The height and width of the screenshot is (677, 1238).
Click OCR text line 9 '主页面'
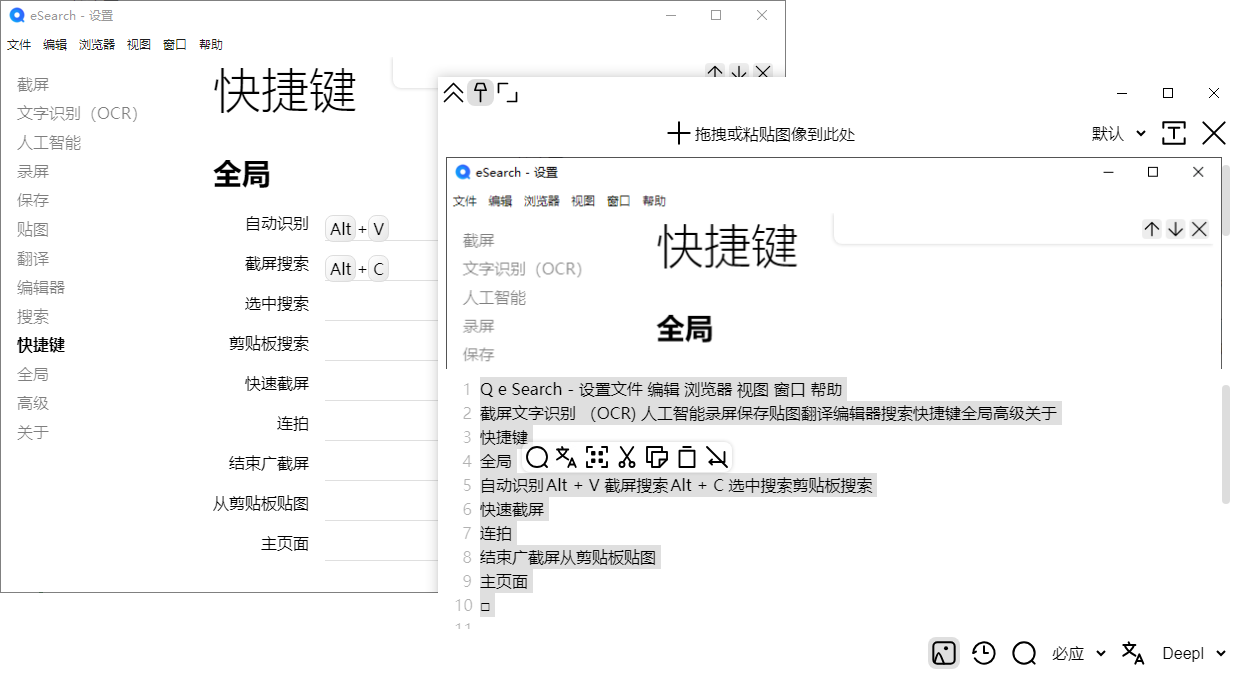click(x=504, y=581)
